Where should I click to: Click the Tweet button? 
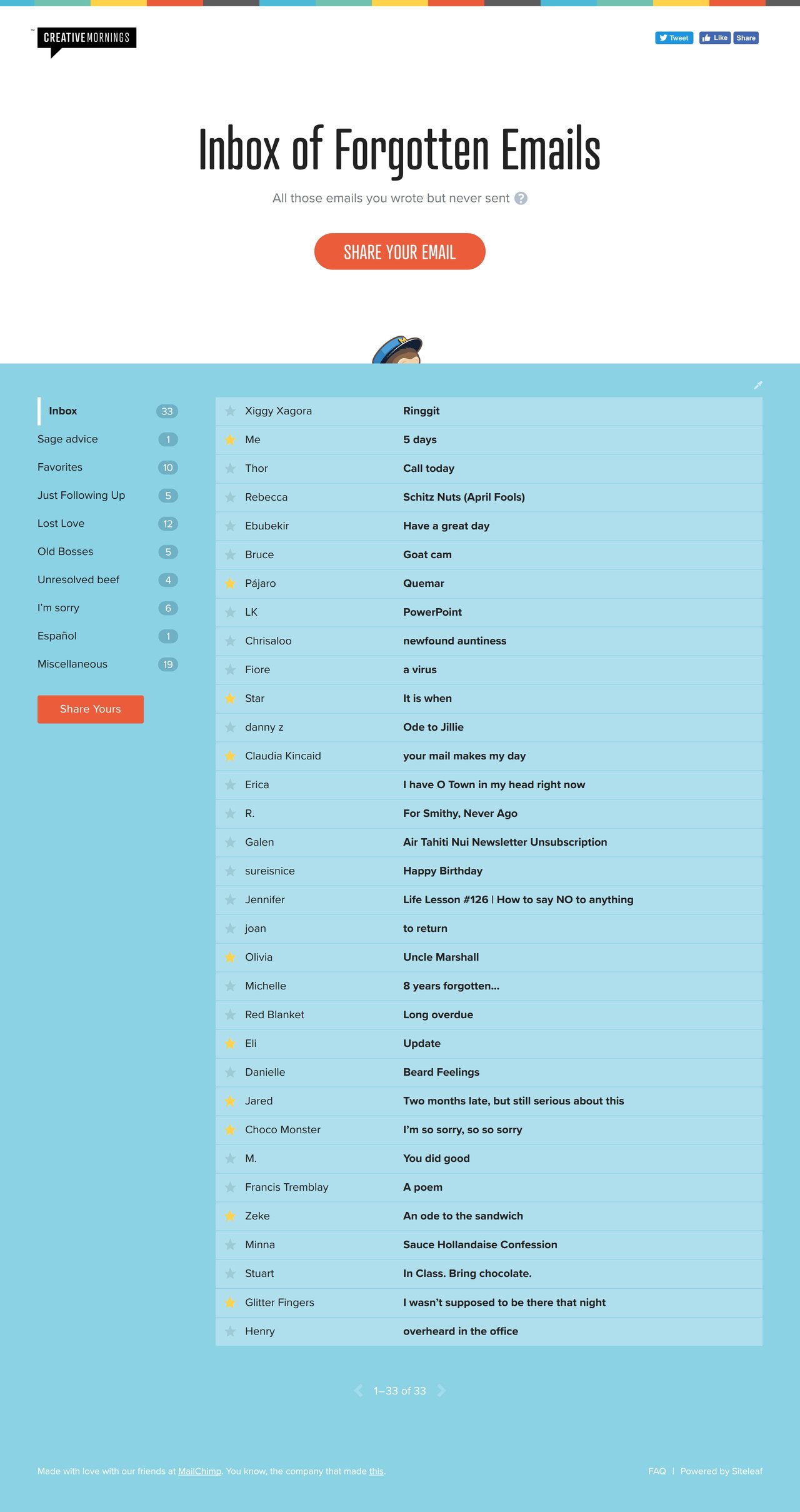pyautogui.click(x=674, y=38)
